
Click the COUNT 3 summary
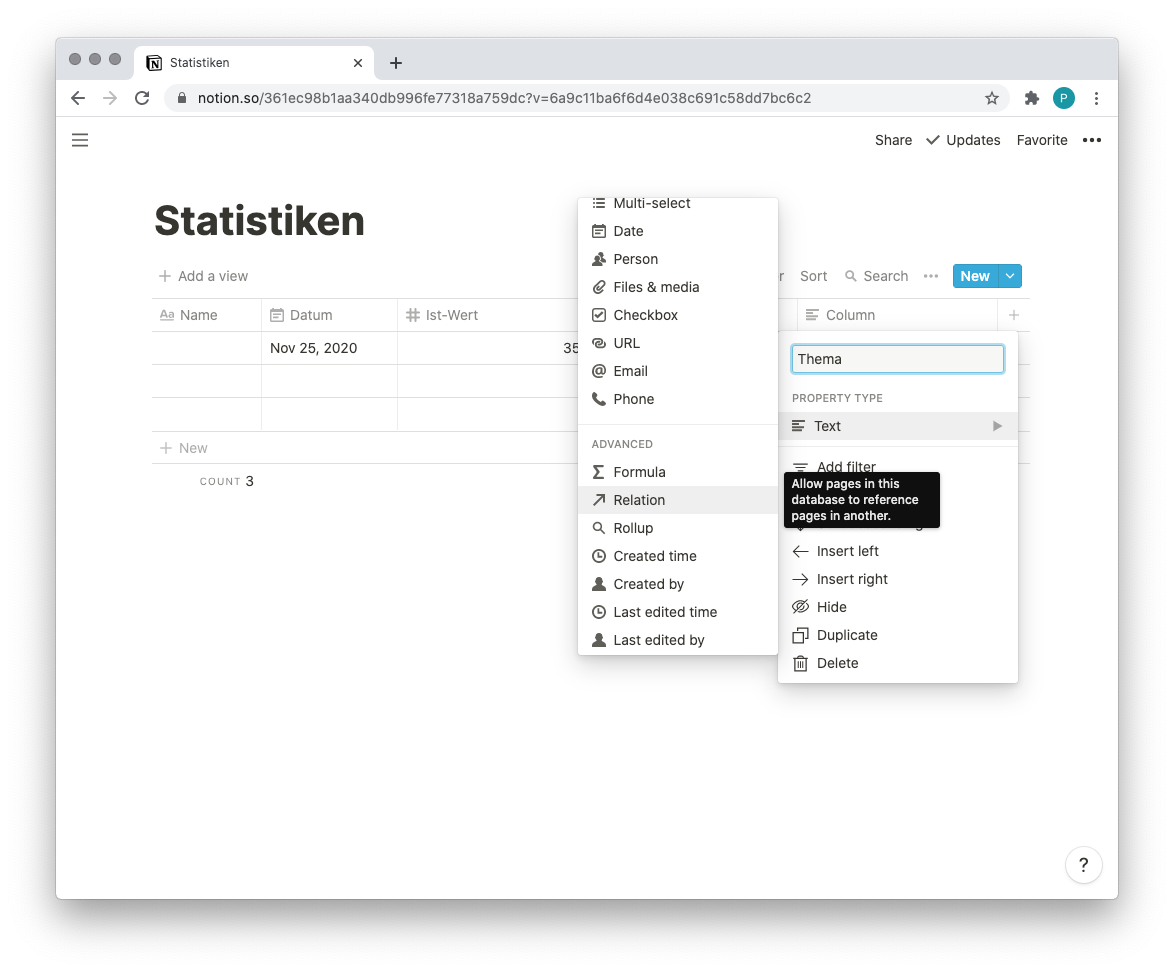227,481
